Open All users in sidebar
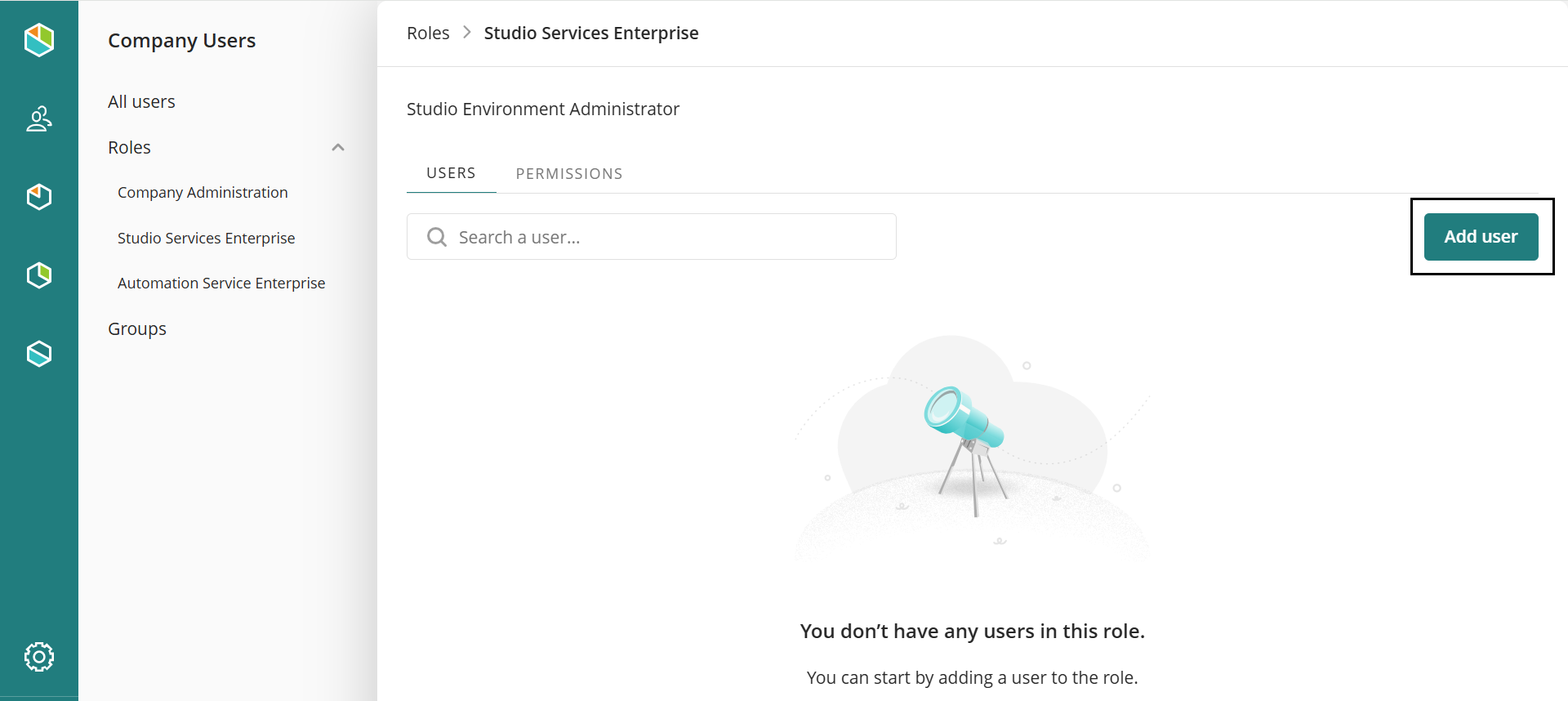The height and width of the screenshot is (701, 1568). [141, 102]
